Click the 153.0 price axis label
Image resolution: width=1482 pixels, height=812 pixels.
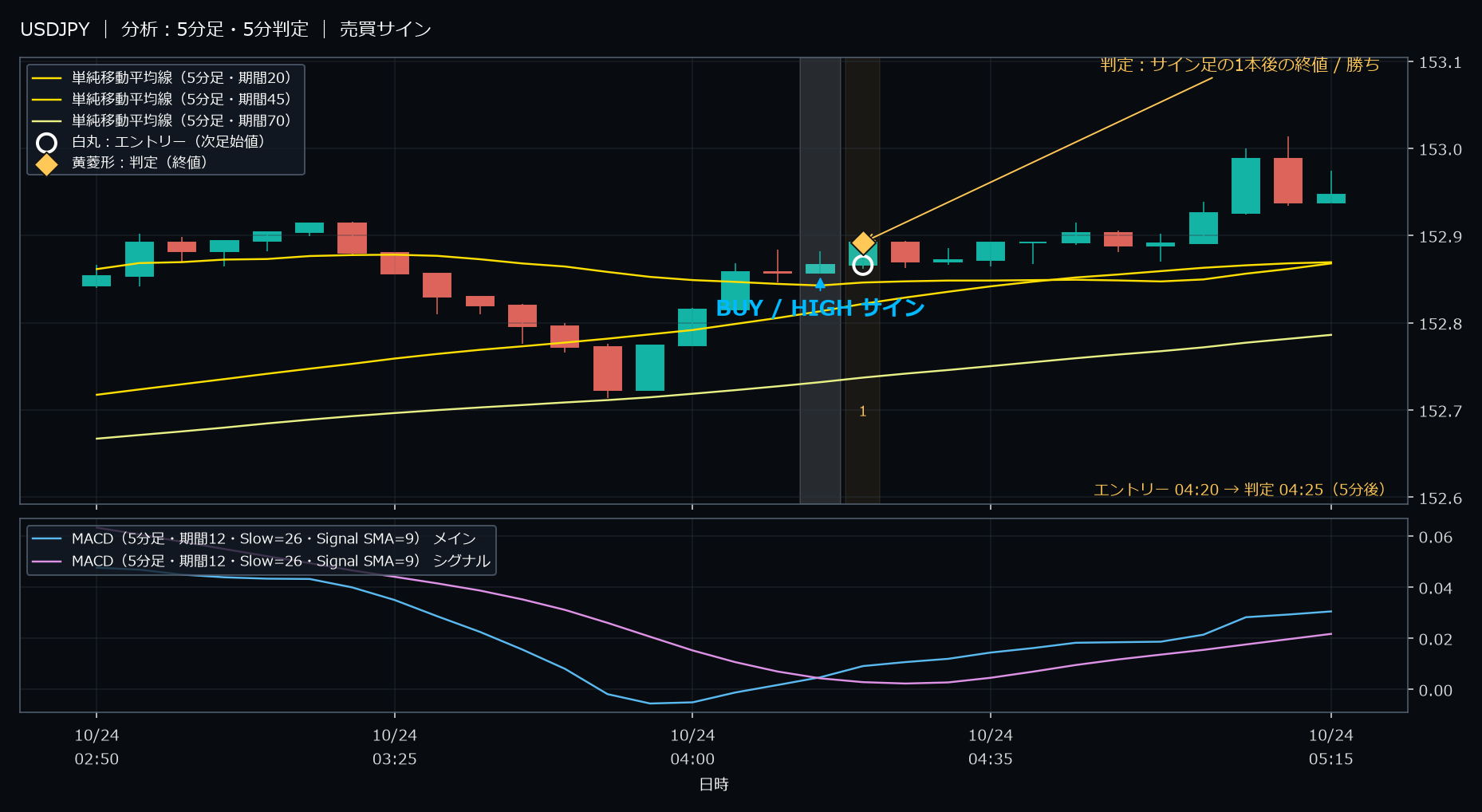click(x=1440, y=149)
